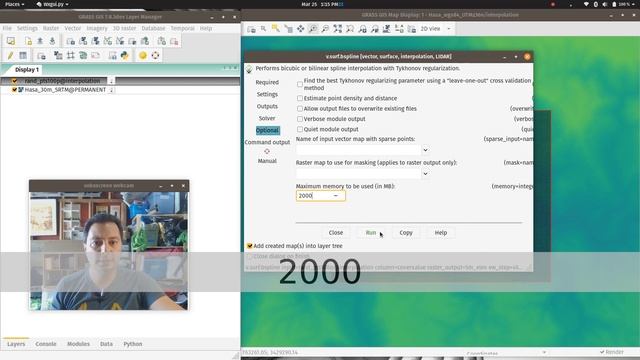
Task: Click Copy command button
Action: pos(406,232)
